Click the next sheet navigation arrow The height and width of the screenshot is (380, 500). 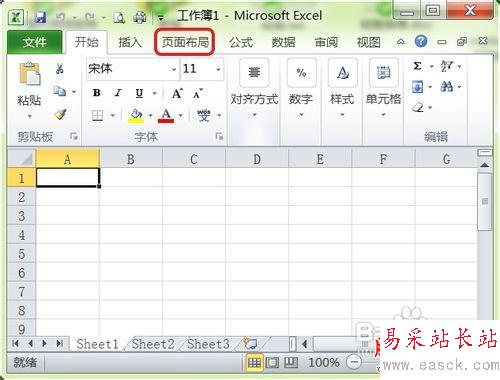pyautogui.click(x=44, y=343)
